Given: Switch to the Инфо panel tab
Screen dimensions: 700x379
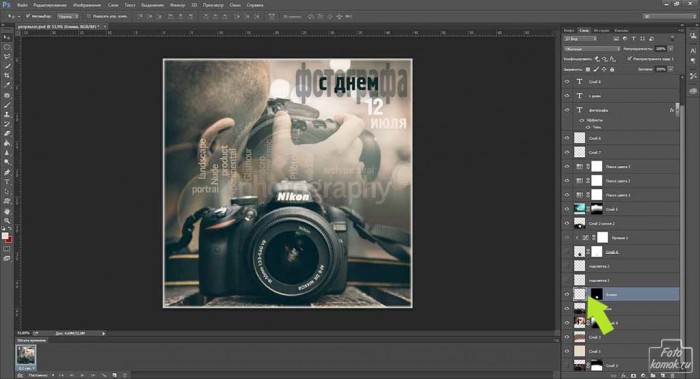Looking at the screenshot, I should (x=569, y=30).
